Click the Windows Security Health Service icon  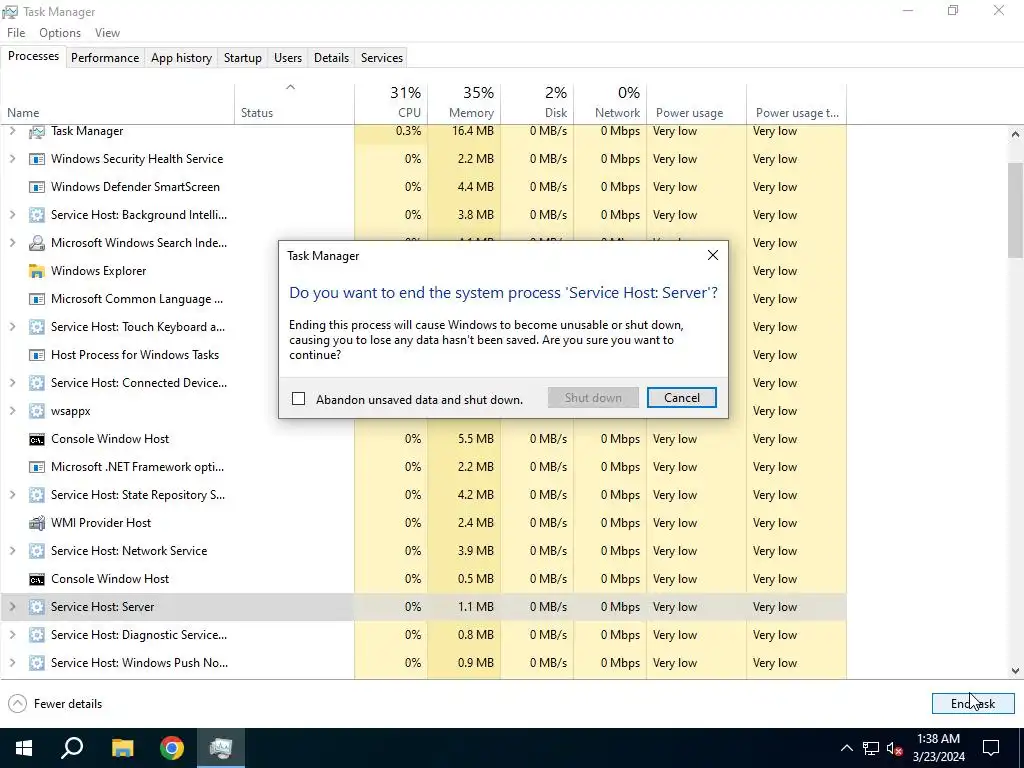(37, 159)
